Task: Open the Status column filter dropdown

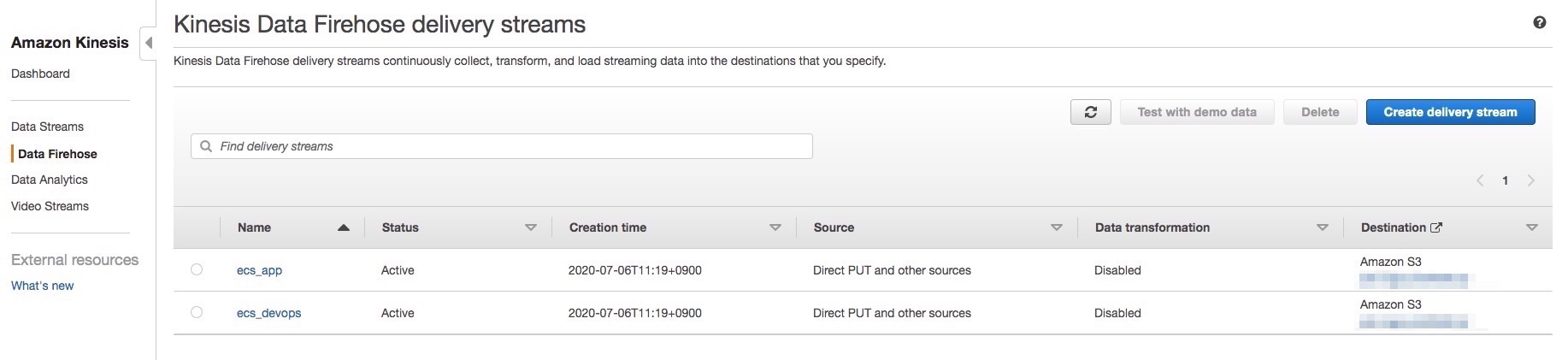Action: [530, 227]
